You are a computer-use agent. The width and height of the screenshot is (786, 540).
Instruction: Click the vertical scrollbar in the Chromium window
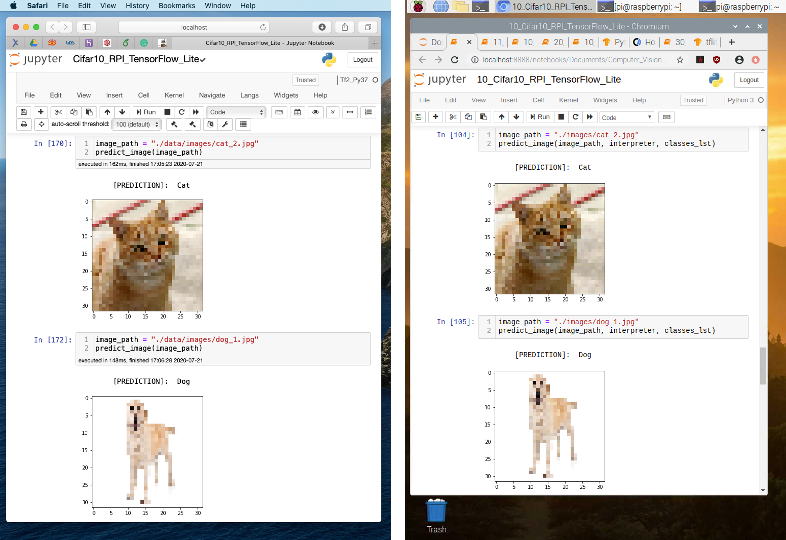coord(763,365)
